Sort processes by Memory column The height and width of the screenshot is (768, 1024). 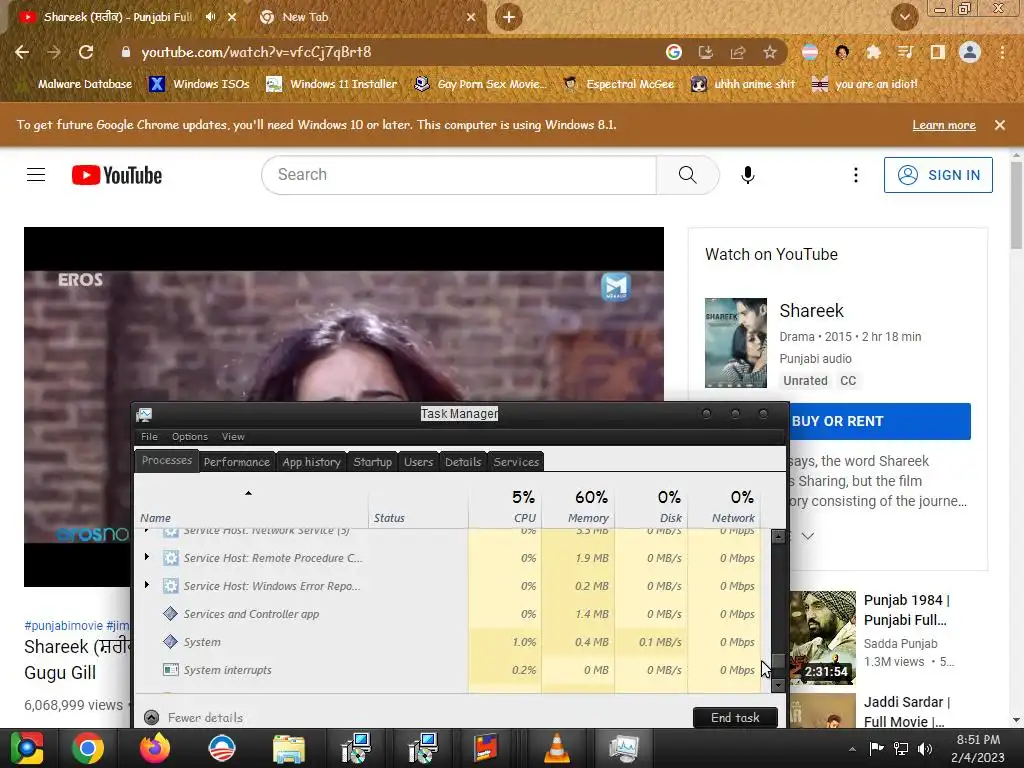(x=578, y=506)
